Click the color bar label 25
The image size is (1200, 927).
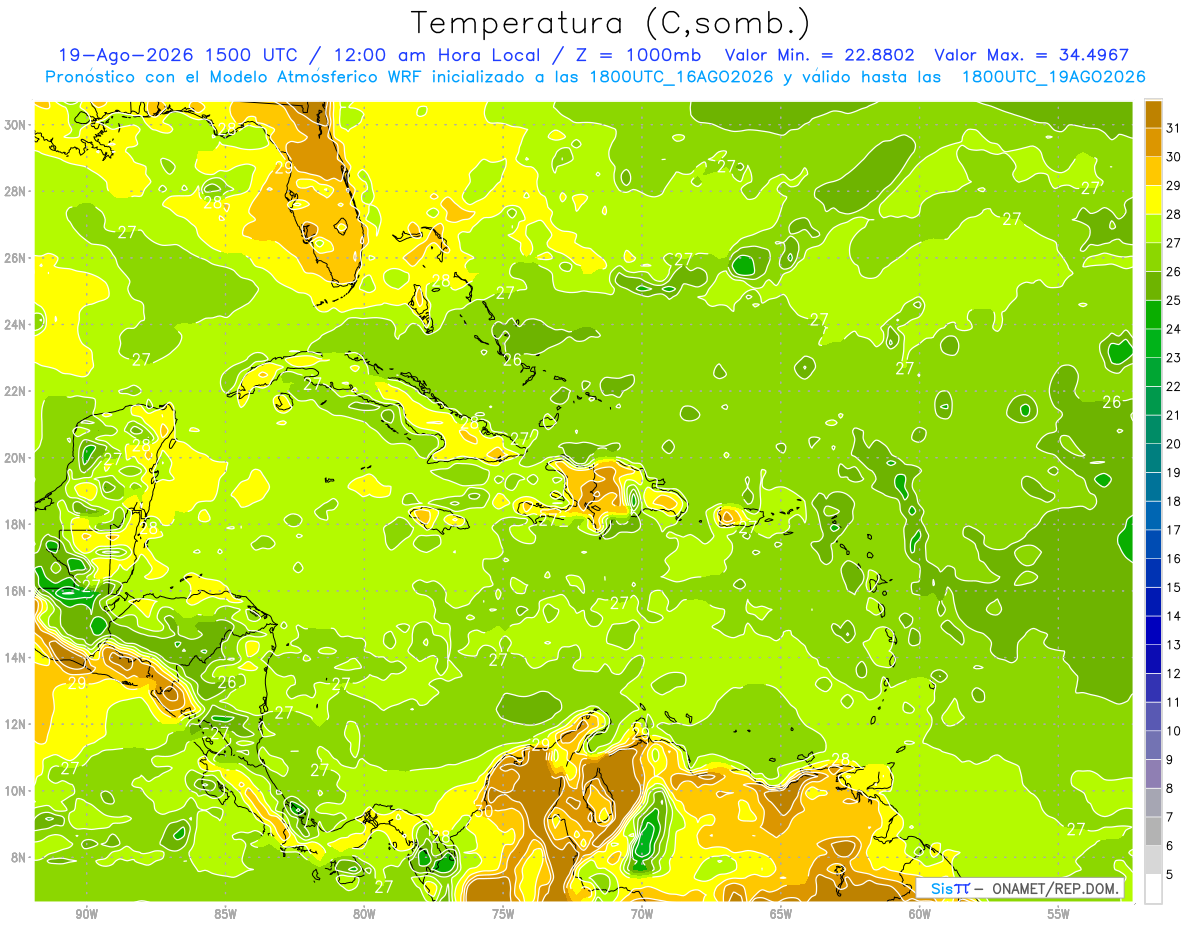pos(1174,300)
